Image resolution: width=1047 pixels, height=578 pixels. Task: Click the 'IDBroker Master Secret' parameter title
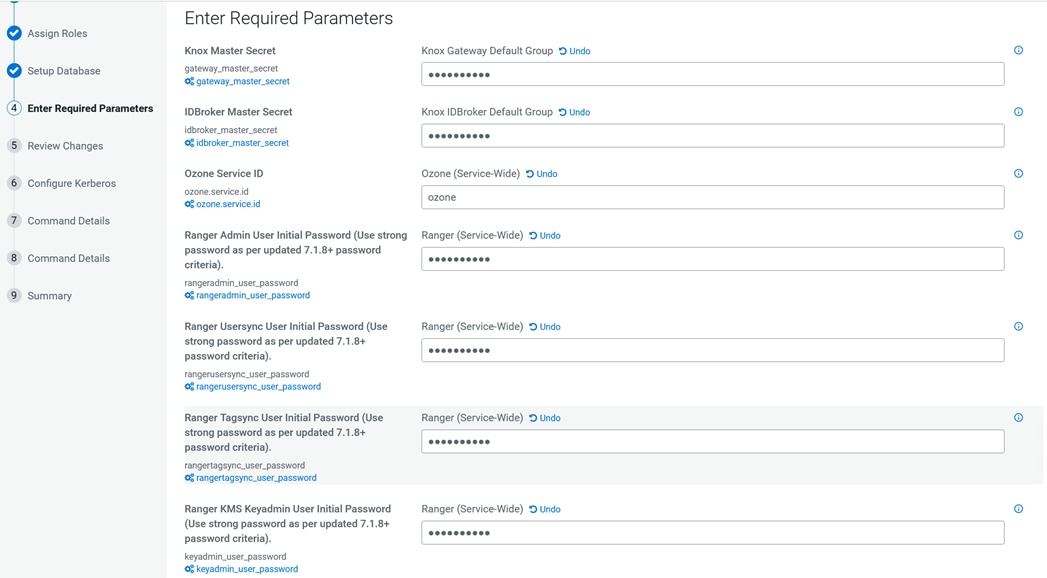238,112
